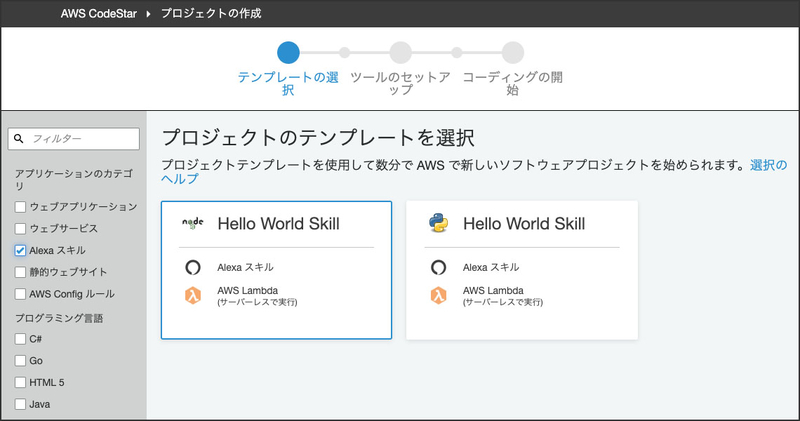The height and width of the screenshot is (421, 800).
Task: Click the ツールのセットアップ step label
Action: (x=401, y=84)
